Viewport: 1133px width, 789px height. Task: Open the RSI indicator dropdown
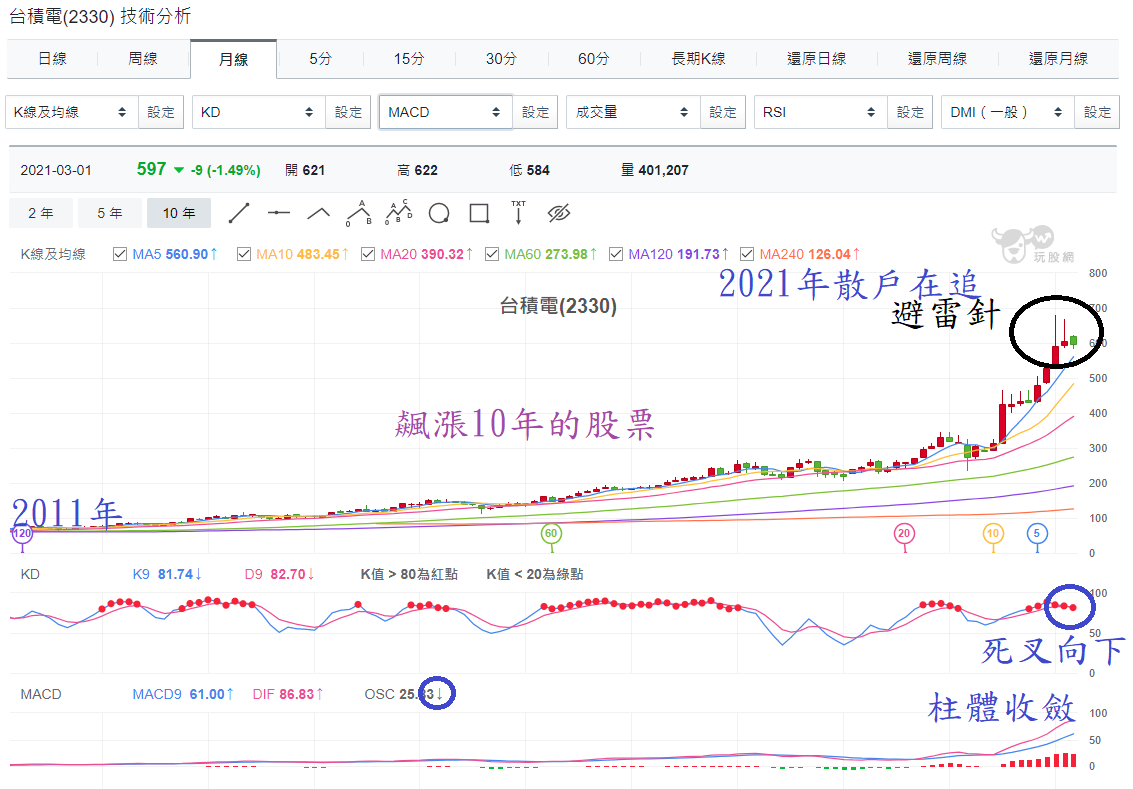point(820,112)
